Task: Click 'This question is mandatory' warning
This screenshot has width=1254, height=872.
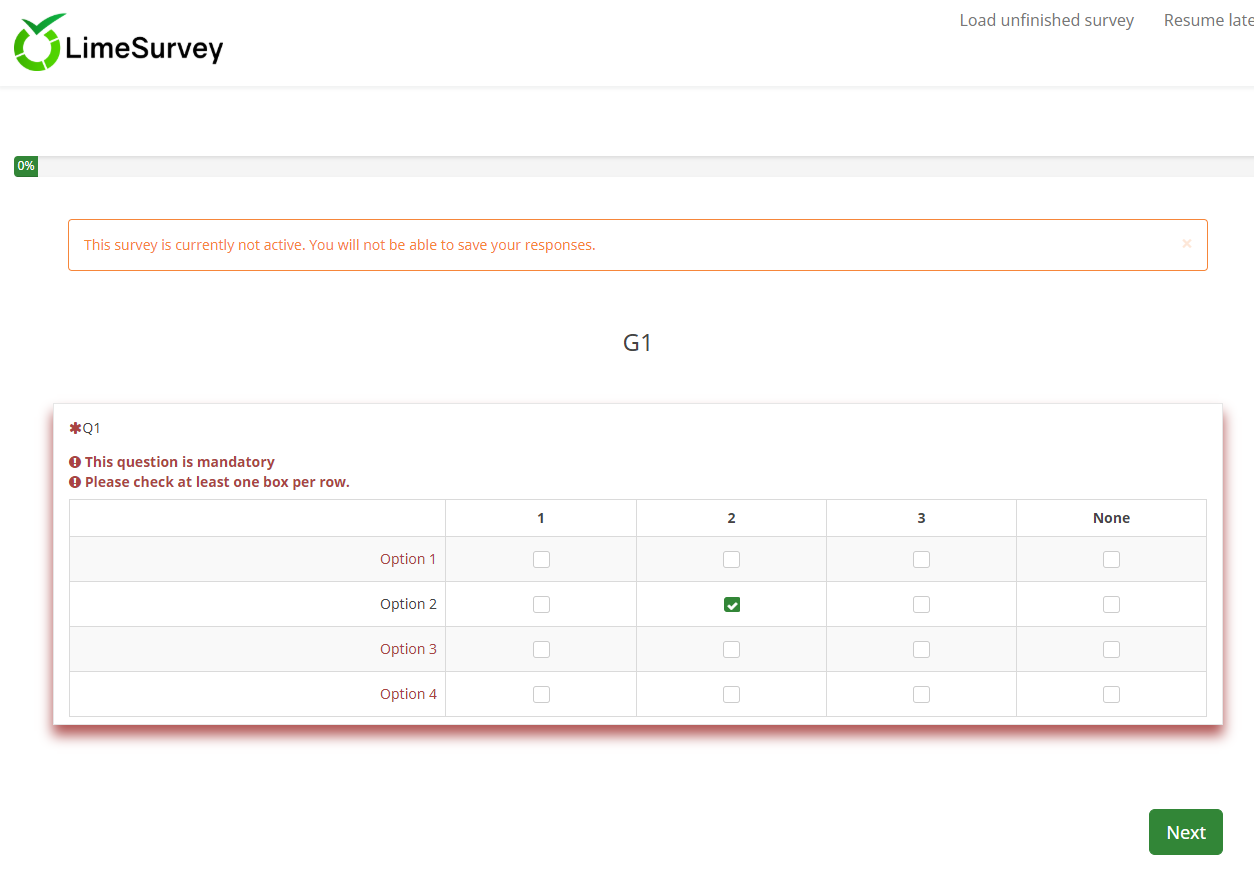Action: pos(179,462)
